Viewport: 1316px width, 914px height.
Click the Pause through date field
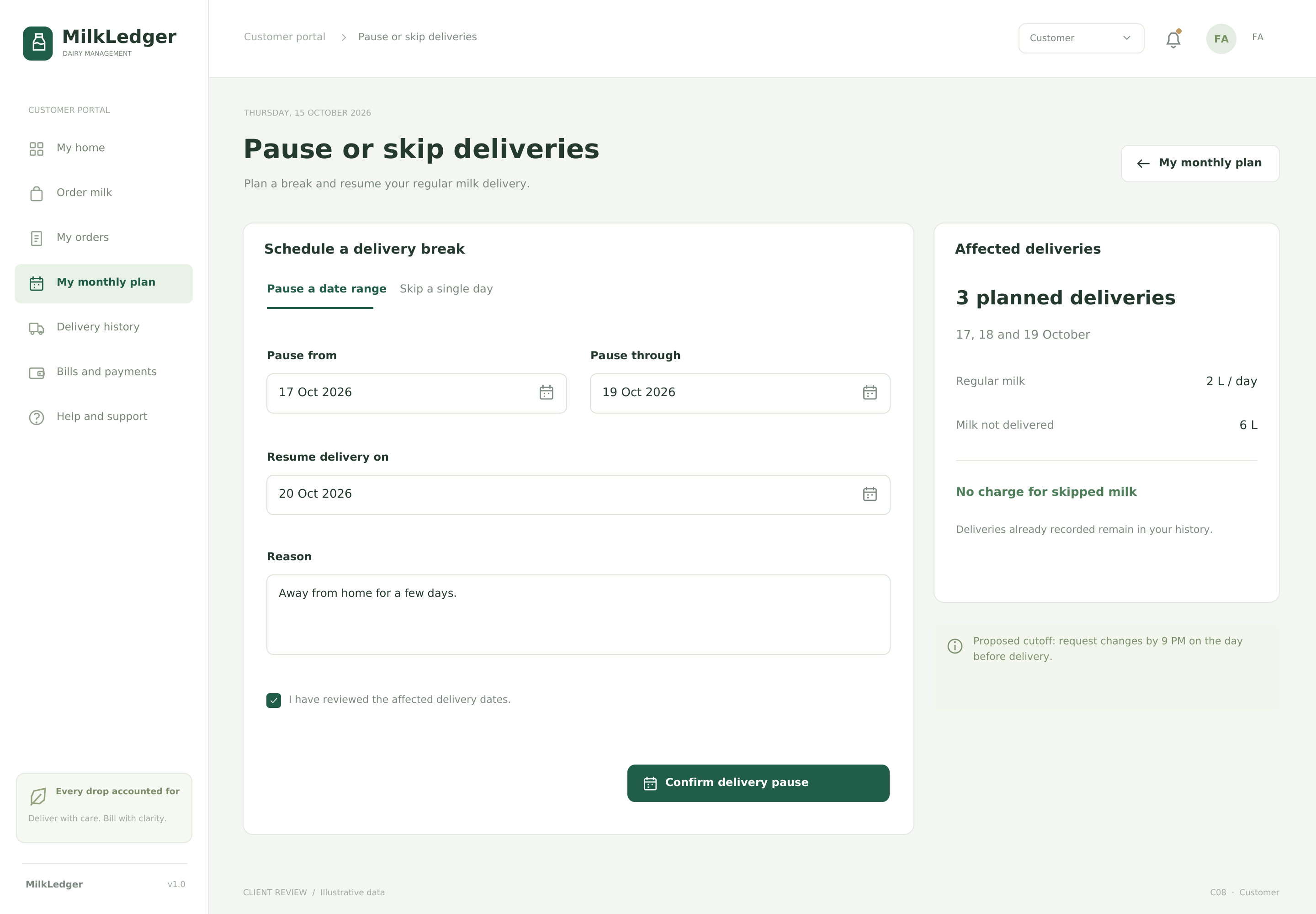pos(740,393)
